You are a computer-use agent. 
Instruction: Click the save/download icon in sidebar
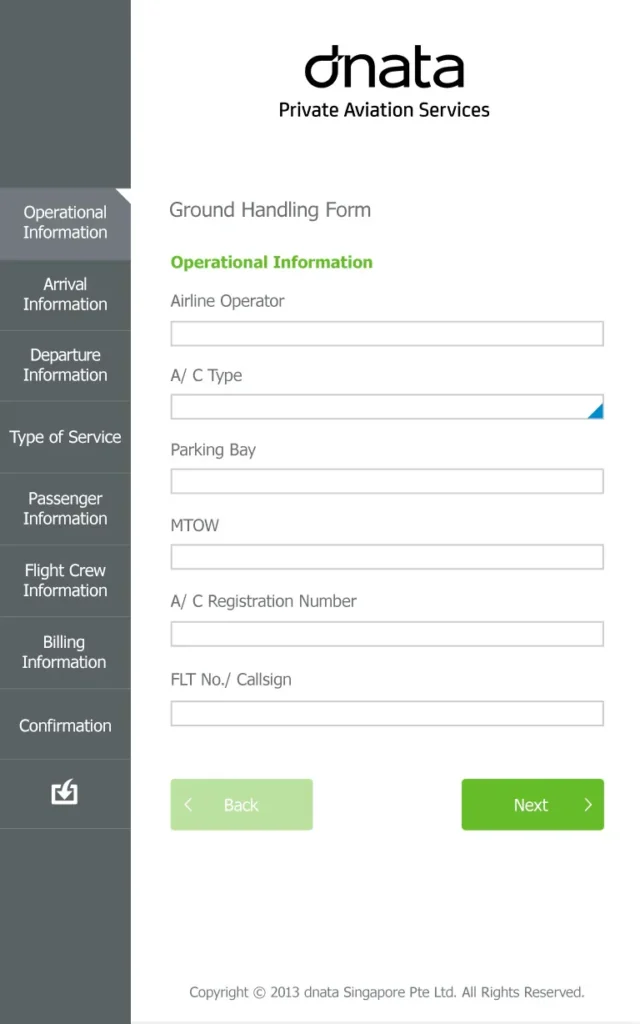click(65, 792)
